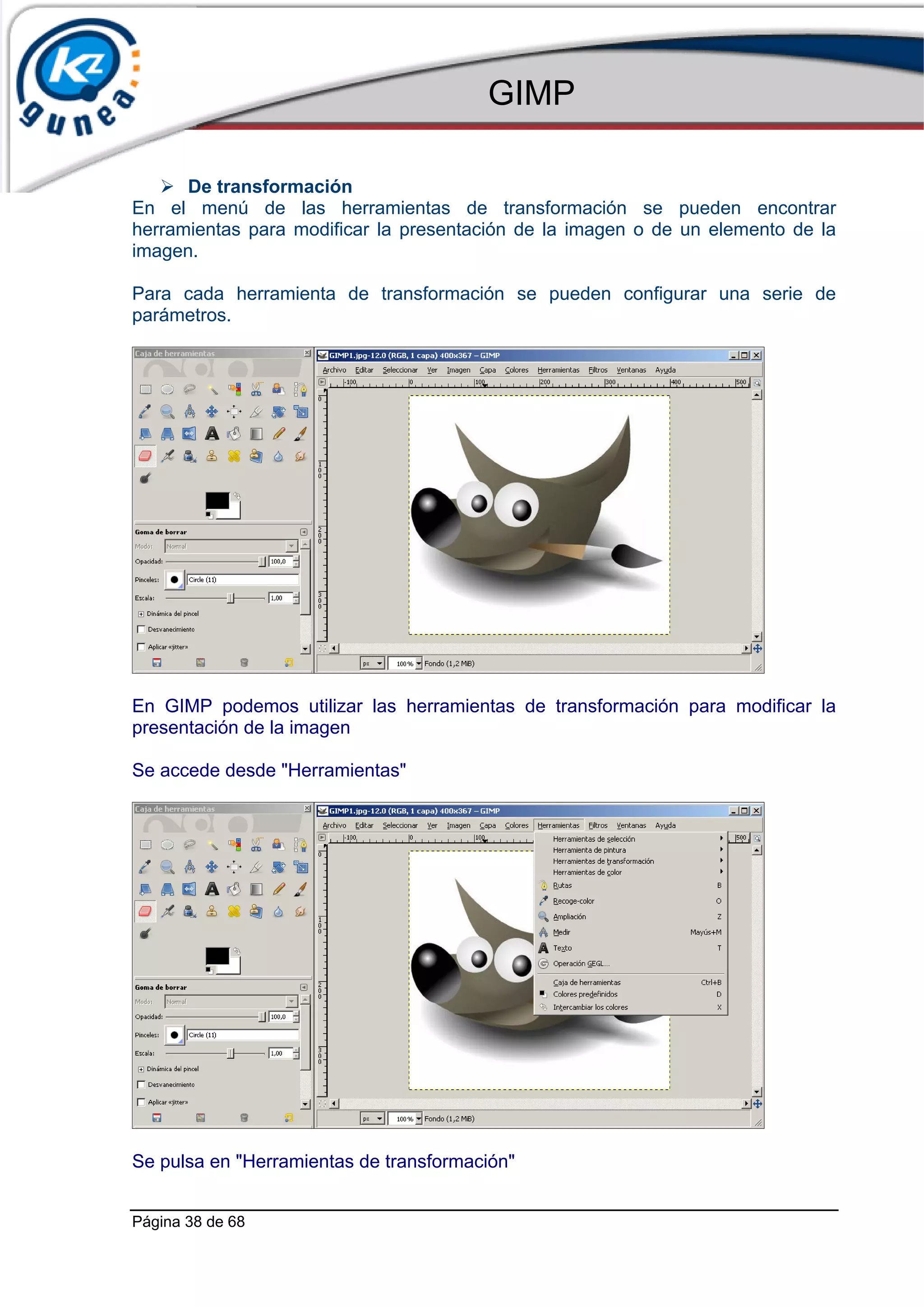Select the Clone stamp tool in upper screenshot
This screenshot has height=1307, width=924.
pos(212,456)
